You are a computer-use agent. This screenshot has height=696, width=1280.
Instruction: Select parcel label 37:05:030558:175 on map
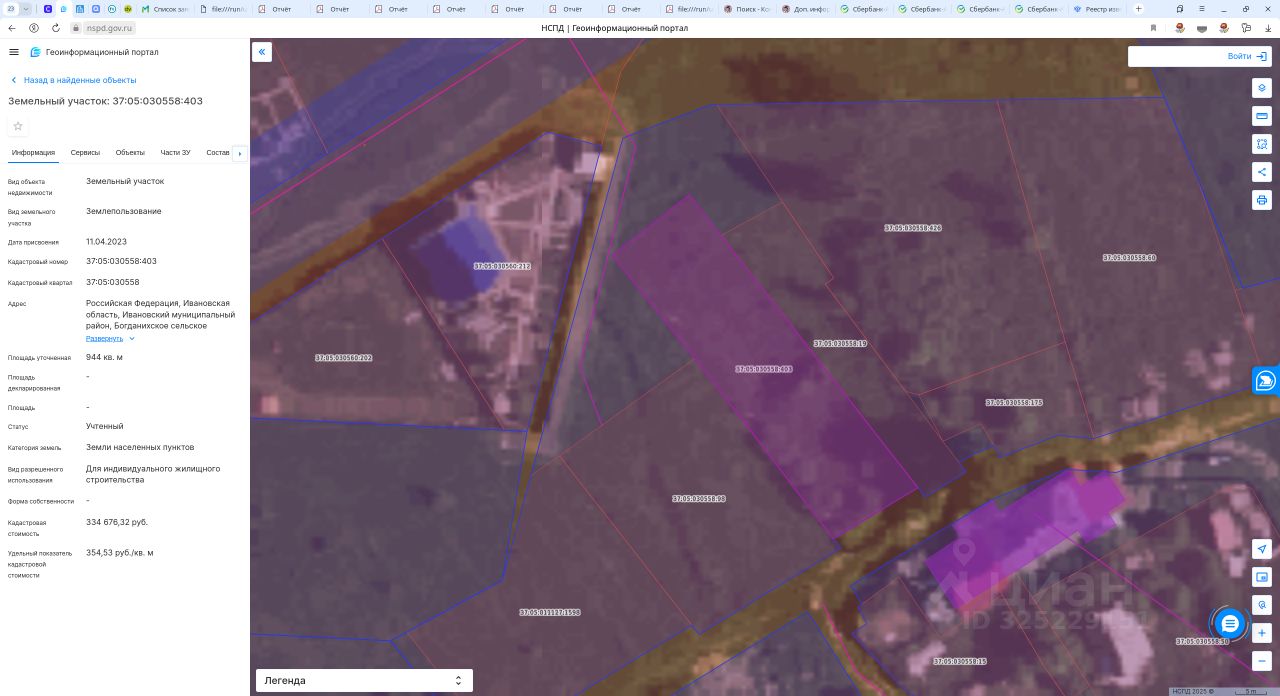1014,402
